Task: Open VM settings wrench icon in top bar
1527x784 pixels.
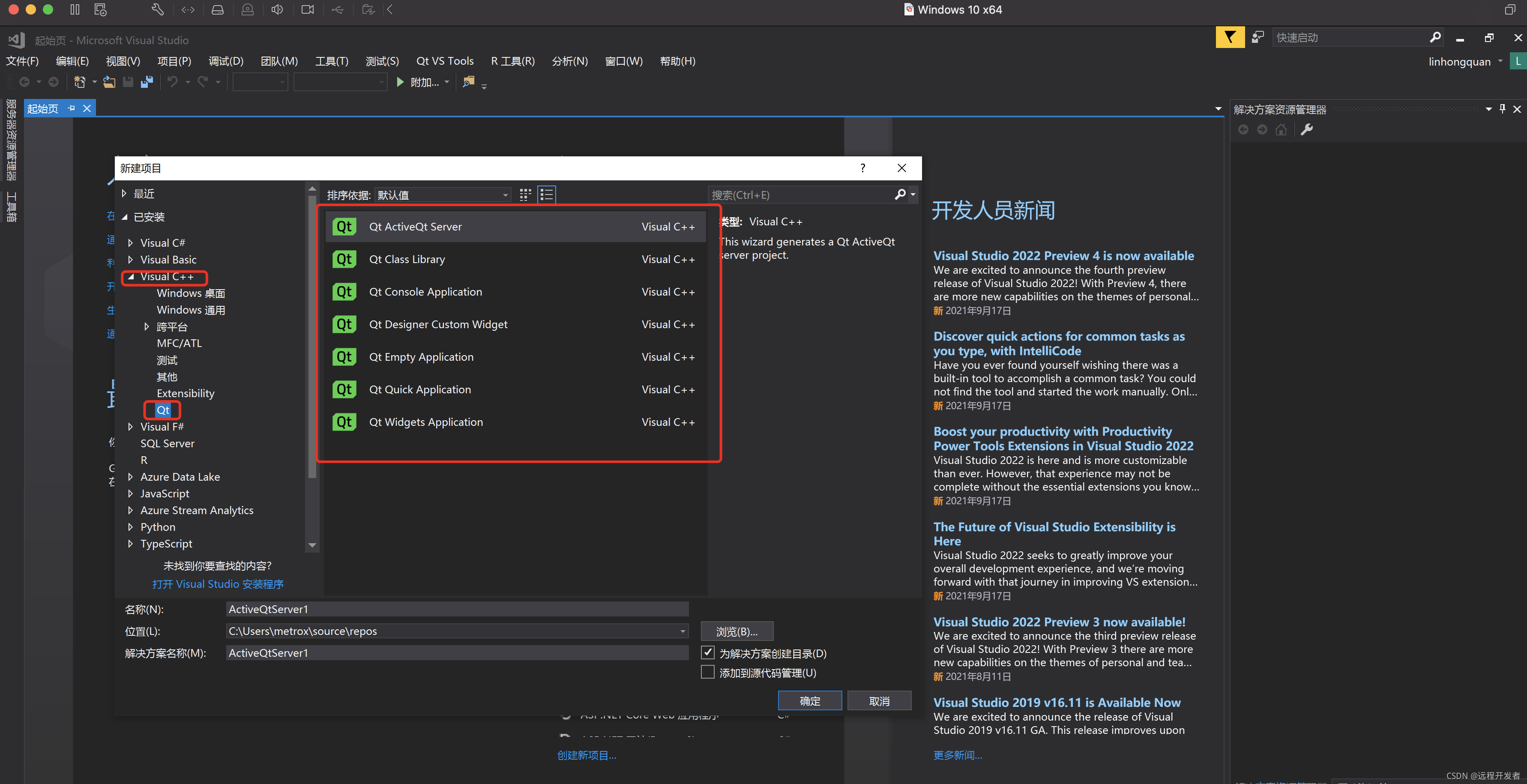Action: click(x=158, y=9)
